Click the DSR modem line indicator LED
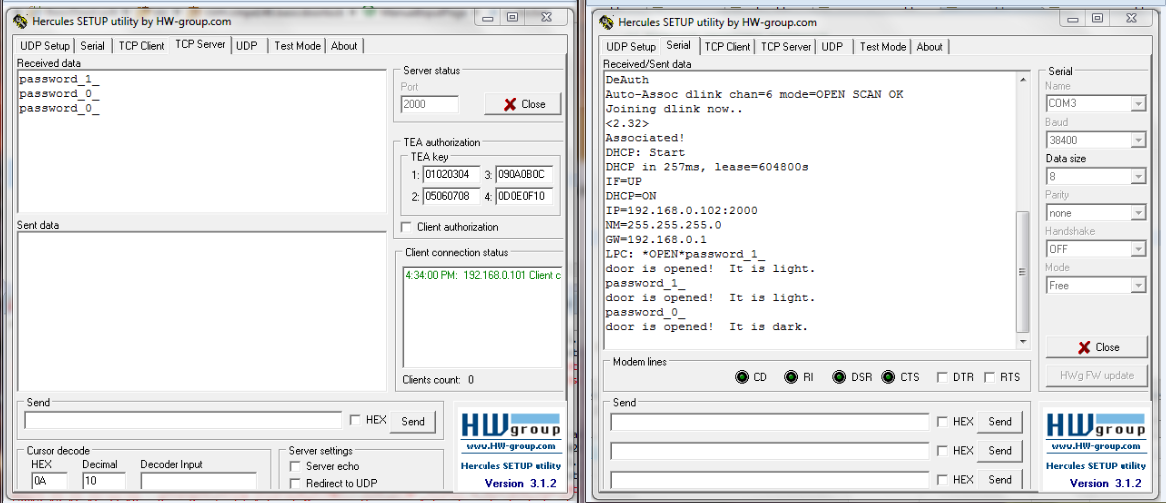Viewport: 1166px width, 503px height. [x=840, y=377]
